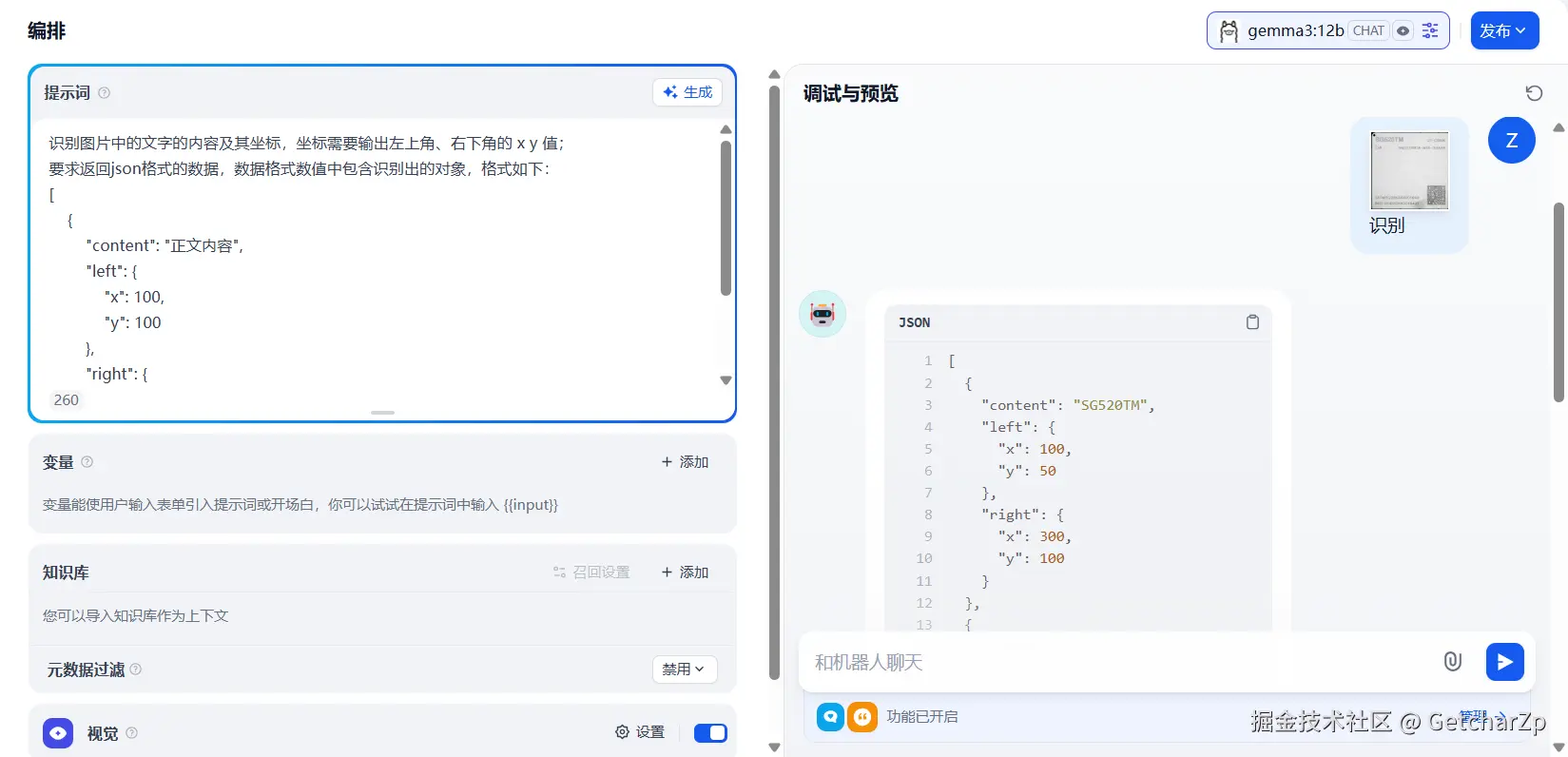Attach a file with the paperclip icon
Image resolution: width=1568 pixels, height=757 pixels.
[x=1453, y=662]
